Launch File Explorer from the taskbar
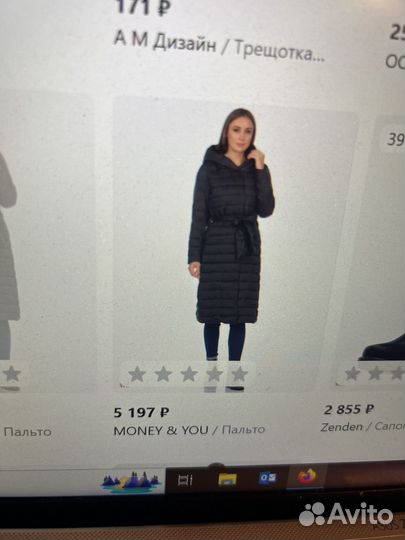 point(227,479)
